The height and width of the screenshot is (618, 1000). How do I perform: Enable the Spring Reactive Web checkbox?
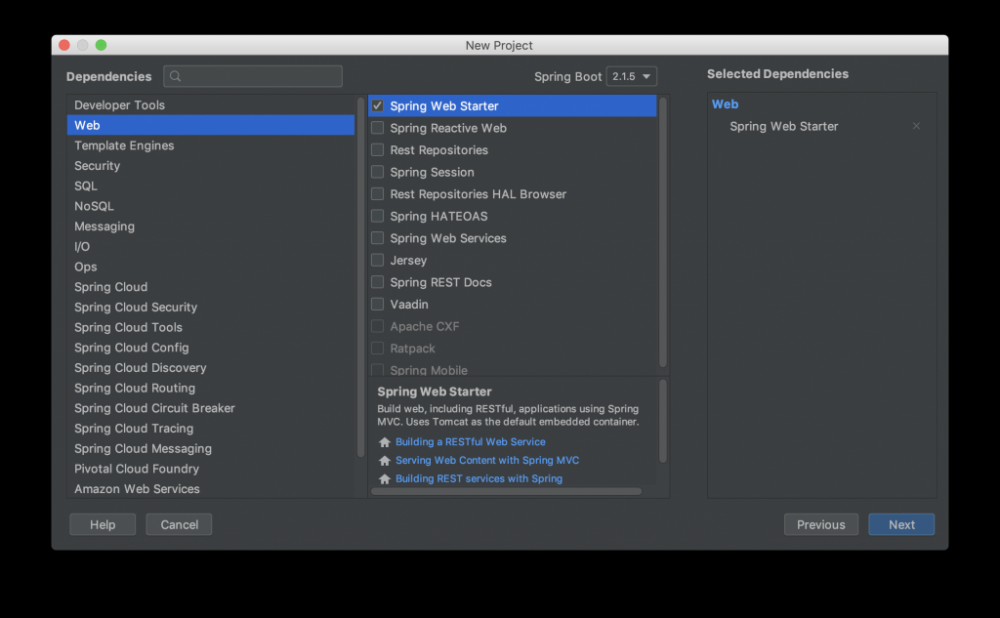(377, 128)
